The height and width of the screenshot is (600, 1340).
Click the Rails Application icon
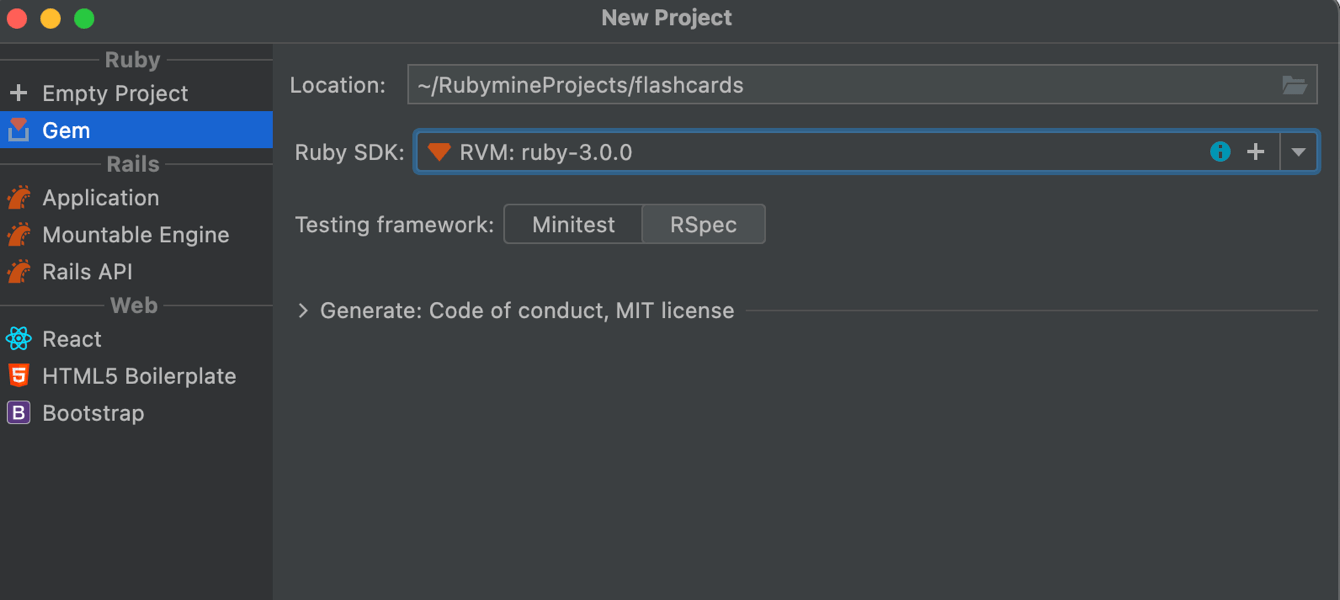click(x=19, y=198)
